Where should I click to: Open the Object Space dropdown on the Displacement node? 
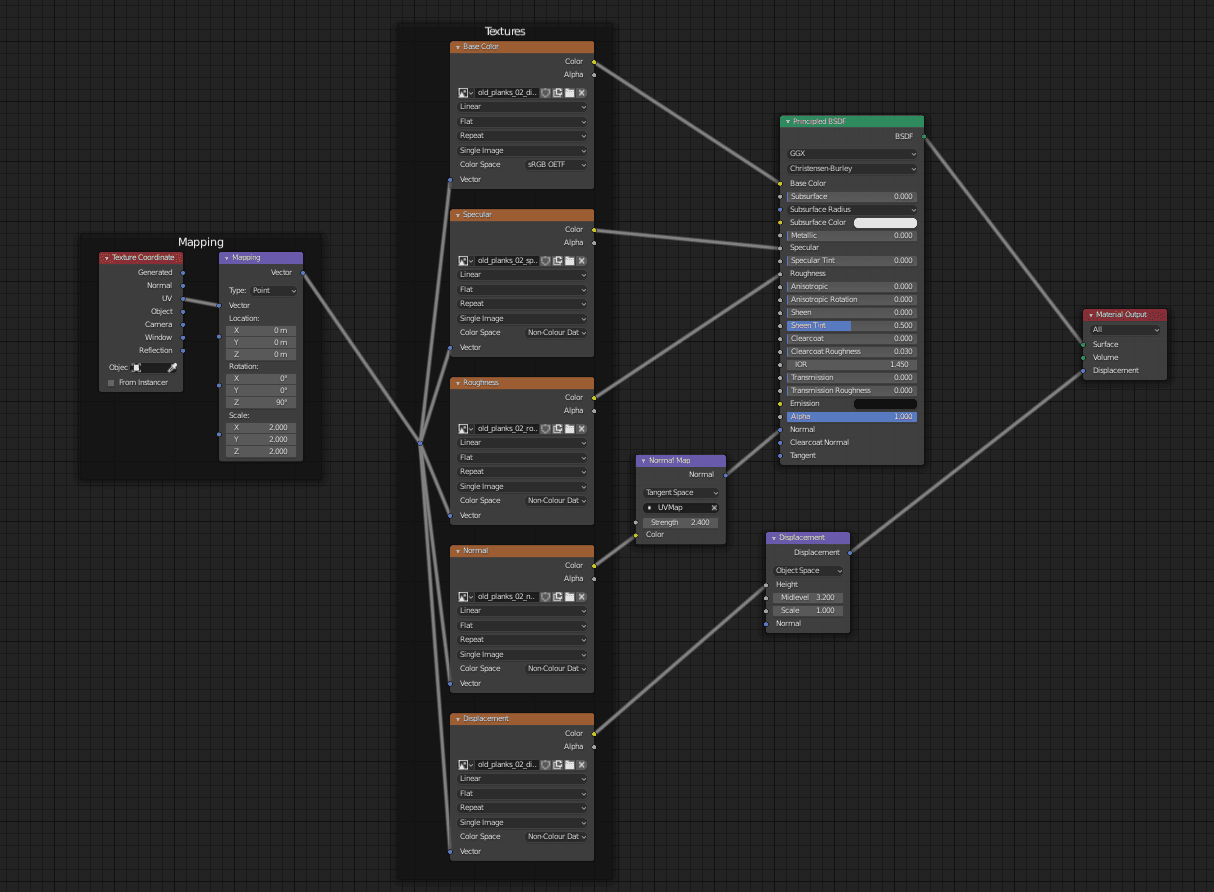coord(807,570)
